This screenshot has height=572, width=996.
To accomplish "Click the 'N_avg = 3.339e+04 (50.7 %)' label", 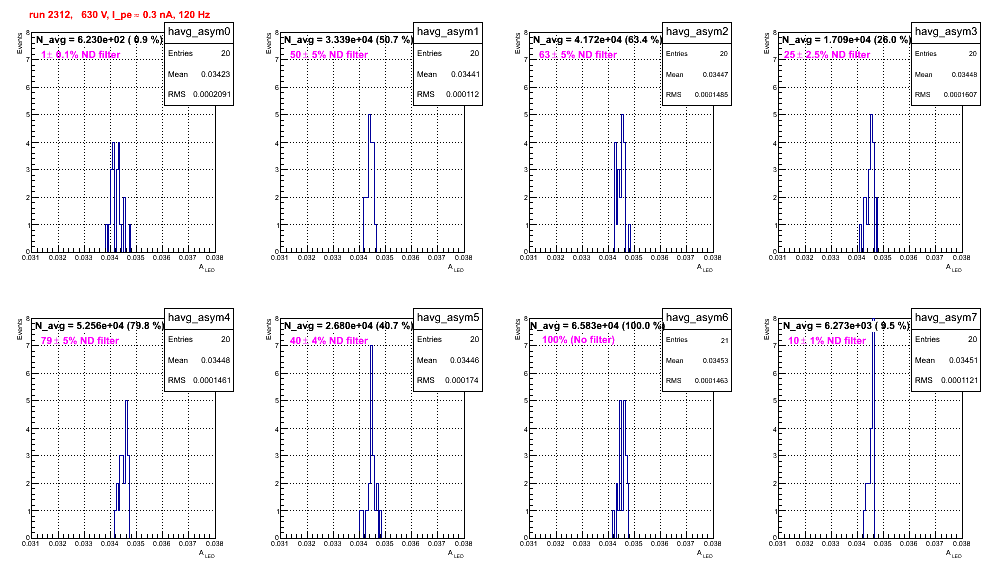I will click(x=349, y=40).
